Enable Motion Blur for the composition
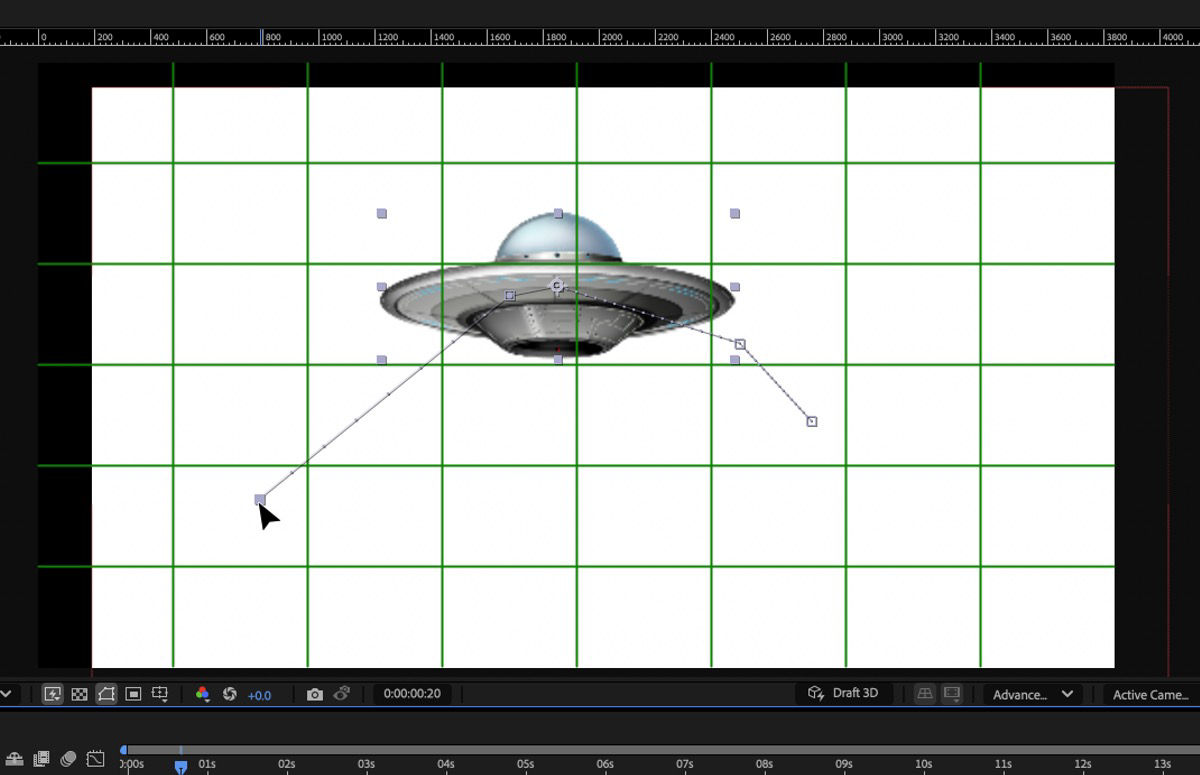 coord(66,760)
